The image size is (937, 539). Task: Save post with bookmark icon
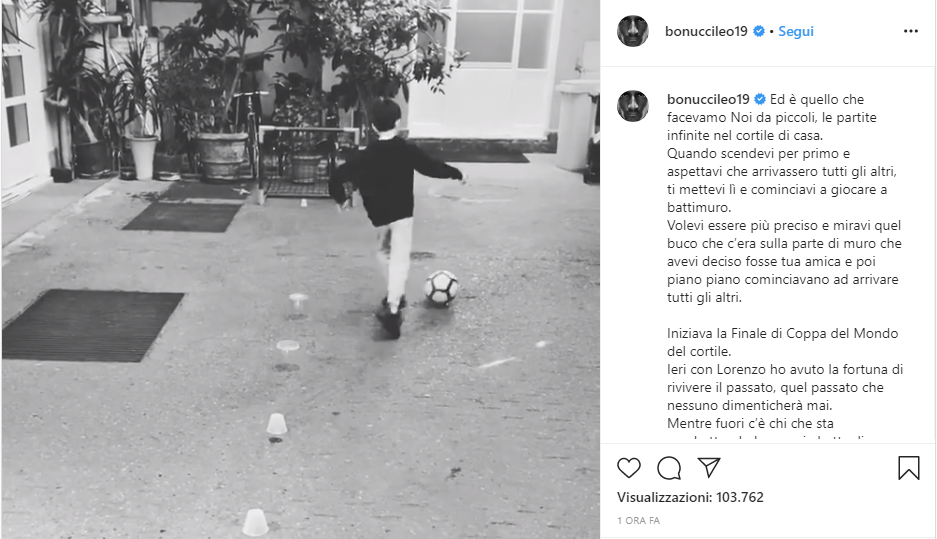click(x=908, y=468)
